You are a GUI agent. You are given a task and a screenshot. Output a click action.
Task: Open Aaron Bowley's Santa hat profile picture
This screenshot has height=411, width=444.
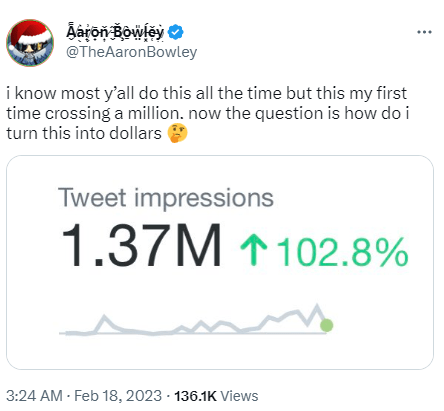30,43
